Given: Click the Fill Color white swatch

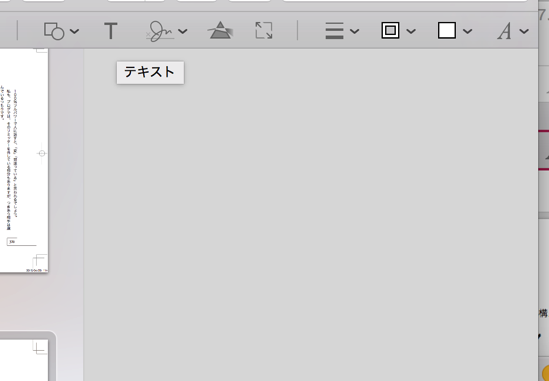Looking at the screenshot, I should point(447,30).
